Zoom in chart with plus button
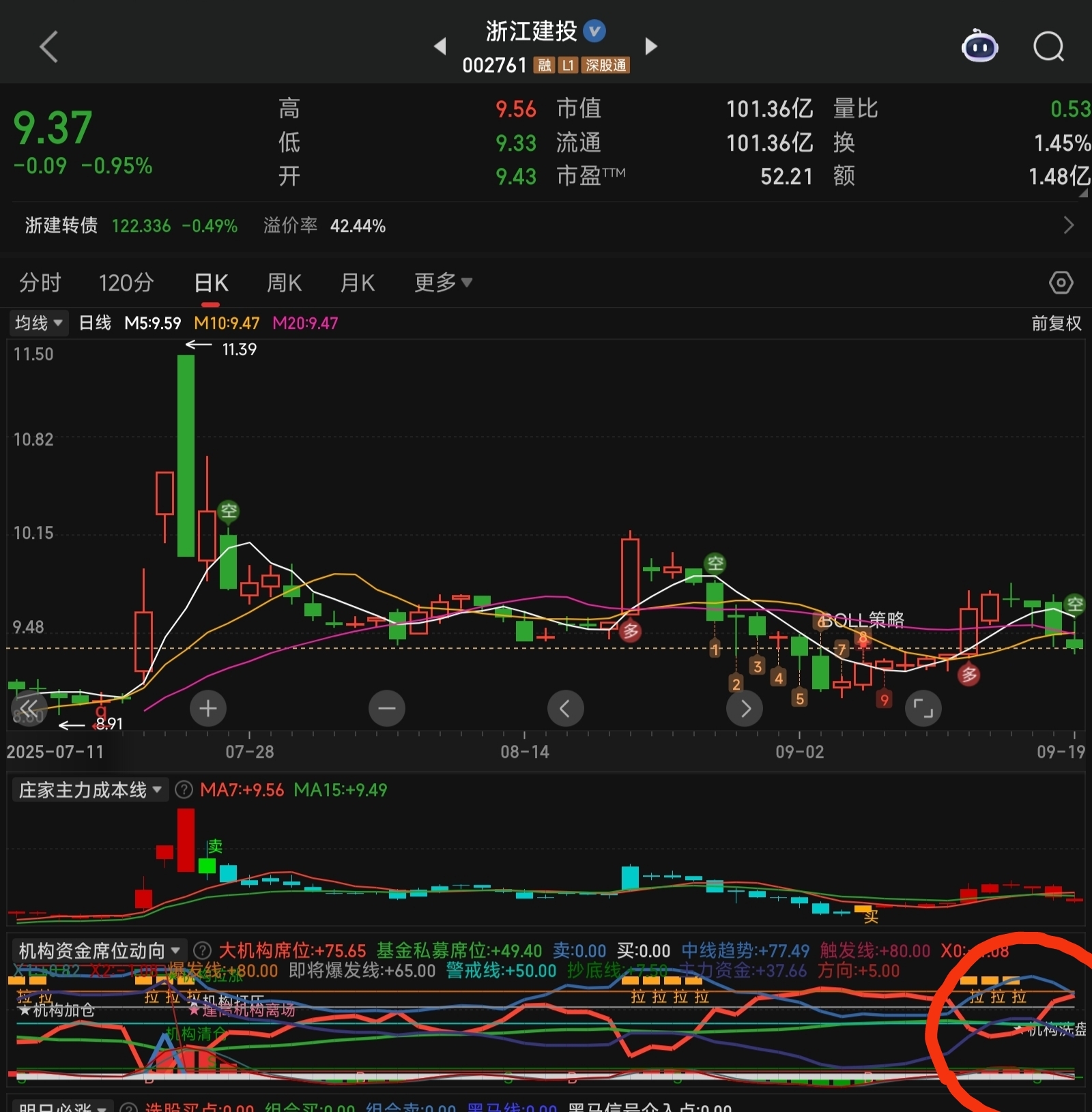 (x=208, y=709)
